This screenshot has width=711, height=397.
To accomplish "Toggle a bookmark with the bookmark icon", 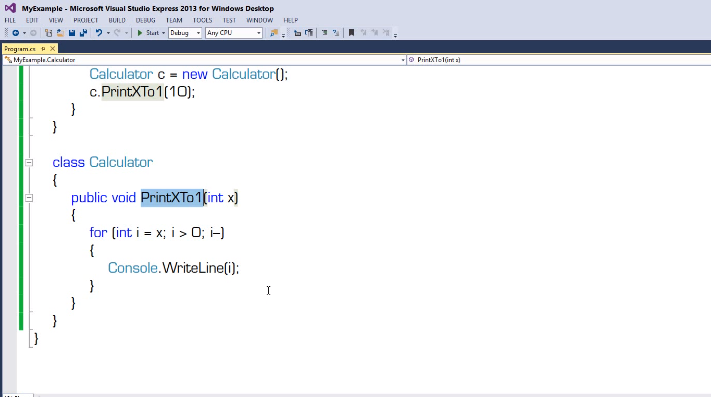I will pos(351,33).
